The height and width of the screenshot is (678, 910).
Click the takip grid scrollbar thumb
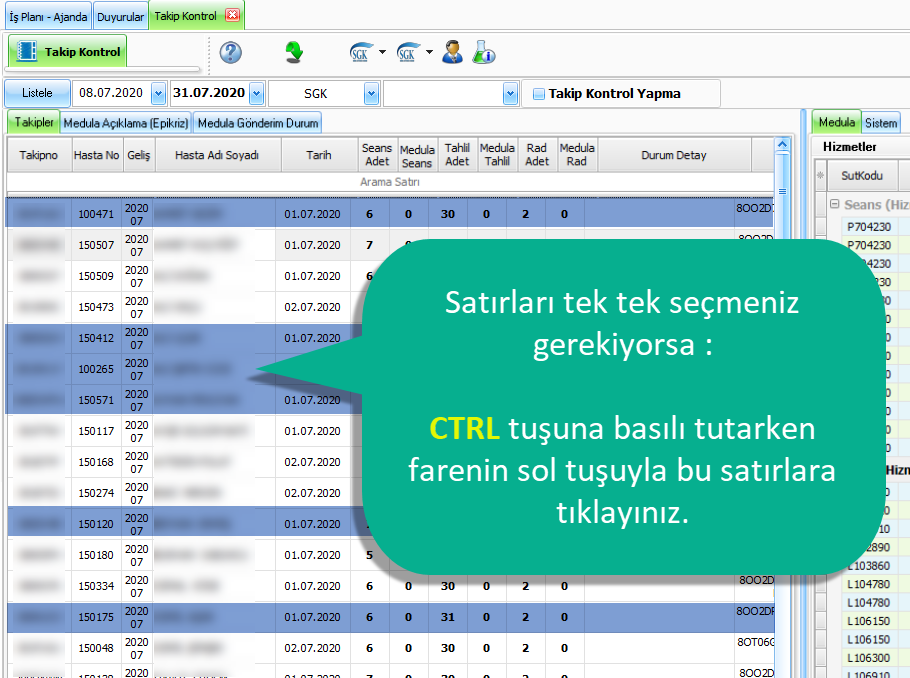coord(782,192)
